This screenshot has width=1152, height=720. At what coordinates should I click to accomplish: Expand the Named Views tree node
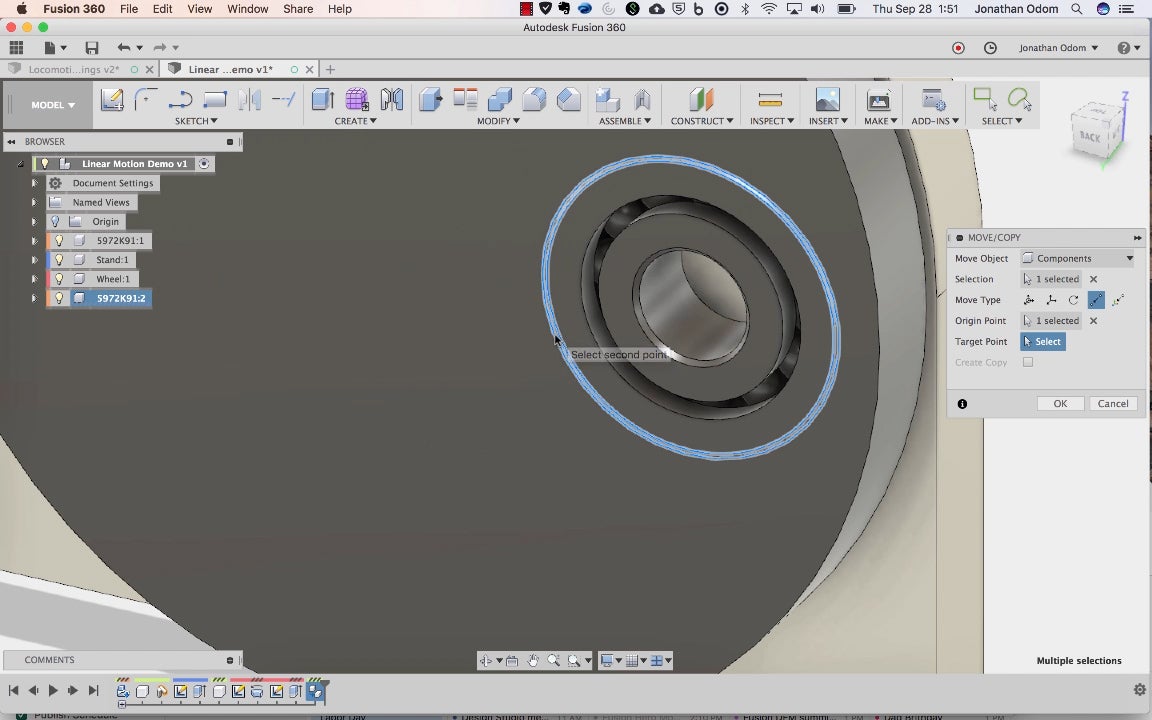pyautogui.click(x=34, y=203)
